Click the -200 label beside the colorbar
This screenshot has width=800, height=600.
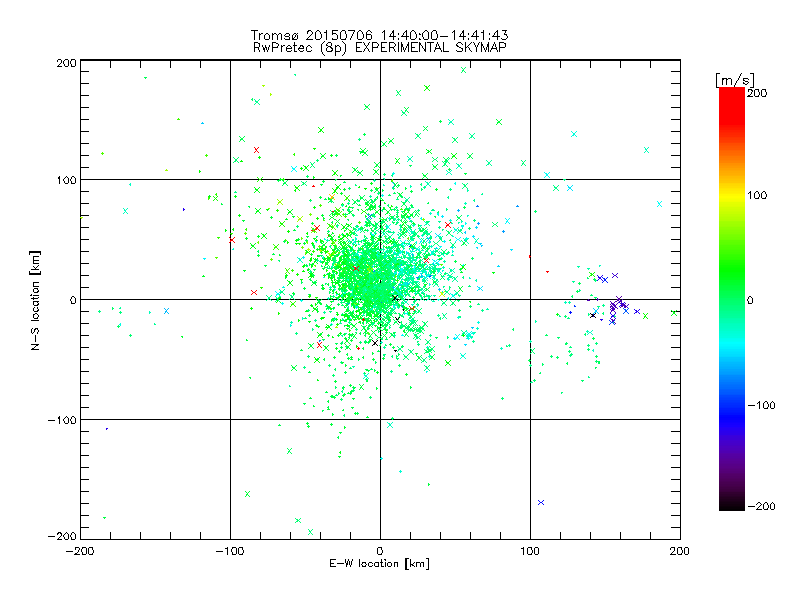click(761, 506)
